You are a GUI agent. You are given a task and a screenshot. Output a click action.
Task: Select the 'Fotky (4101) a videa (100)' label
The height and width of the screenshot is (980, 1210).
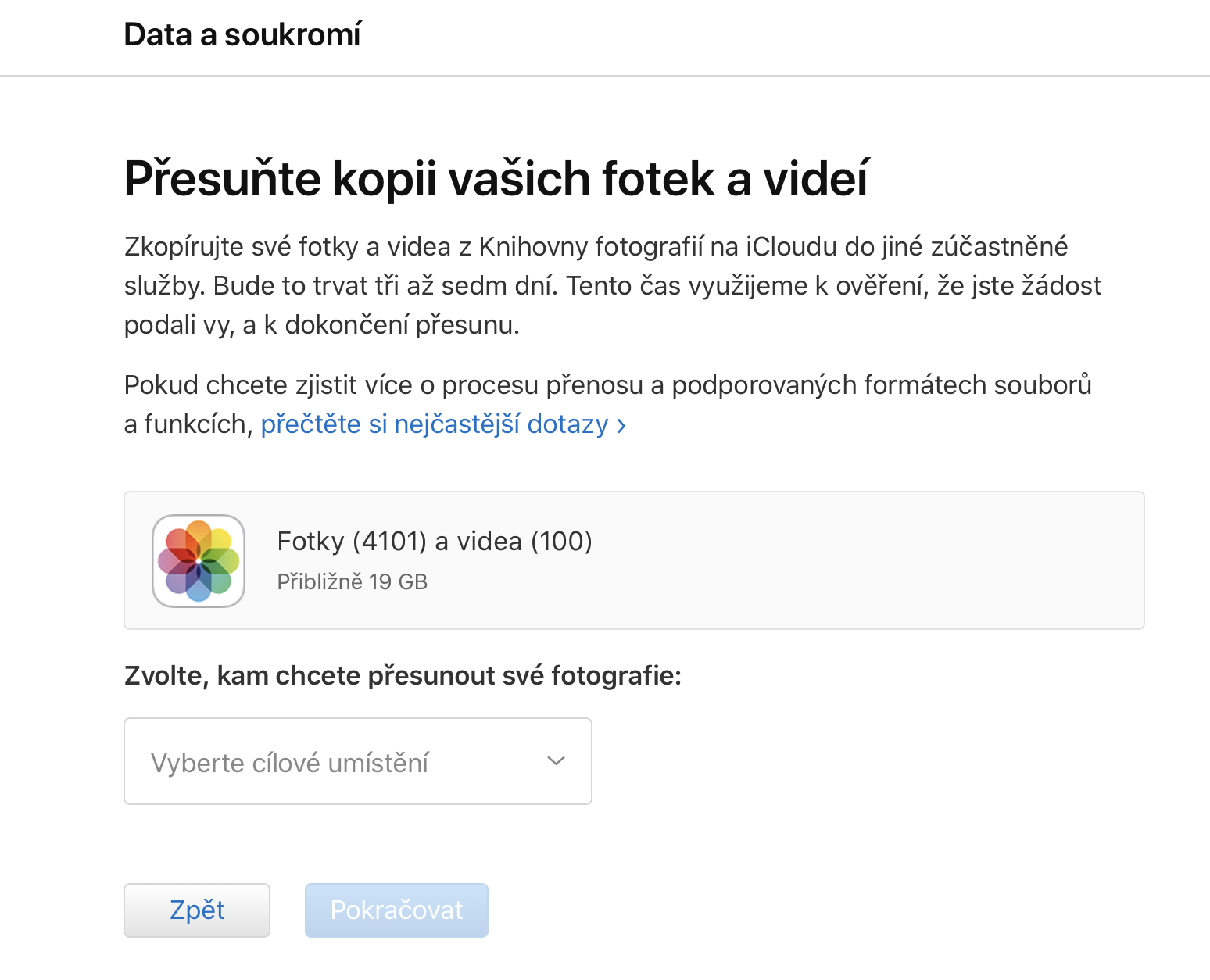pyautogui.click(x=435, y=541)
